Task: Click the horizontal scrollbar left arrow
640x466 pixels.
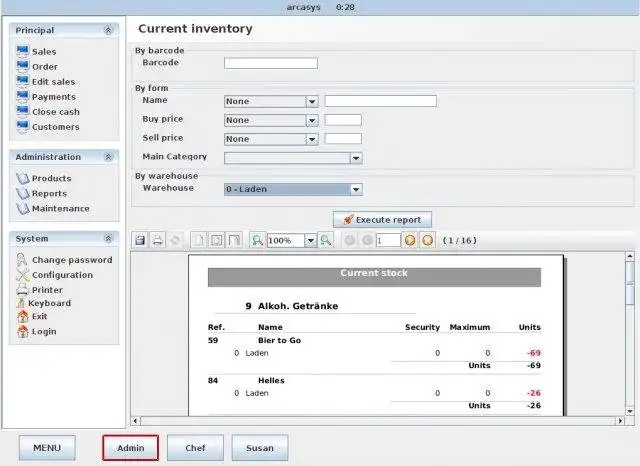Action: pyautogui.click(x=136, y=421)
